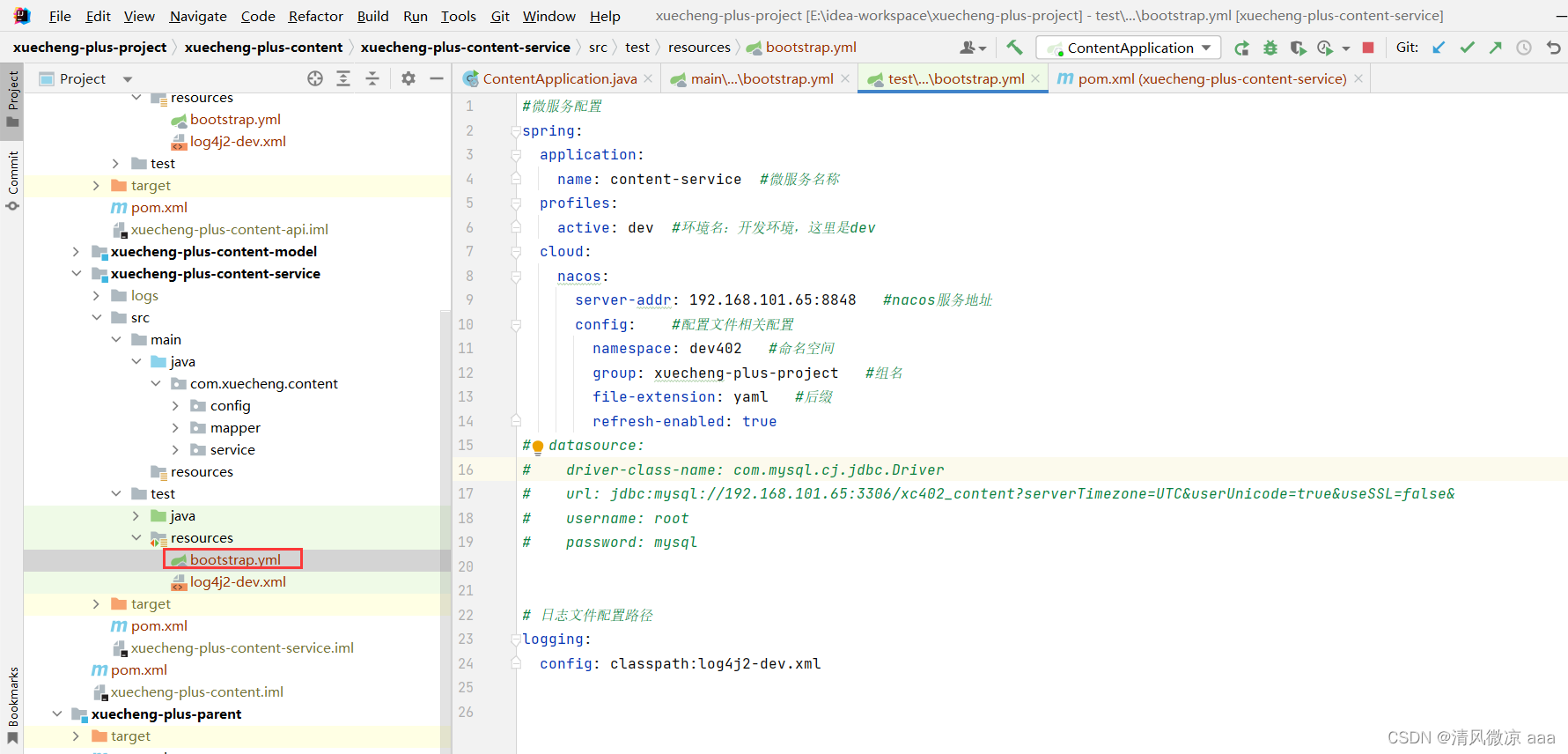Select xuecheng-plus-content-service.iml file
The height and width of the screenshot is (754, 1568).
point(242,648)
